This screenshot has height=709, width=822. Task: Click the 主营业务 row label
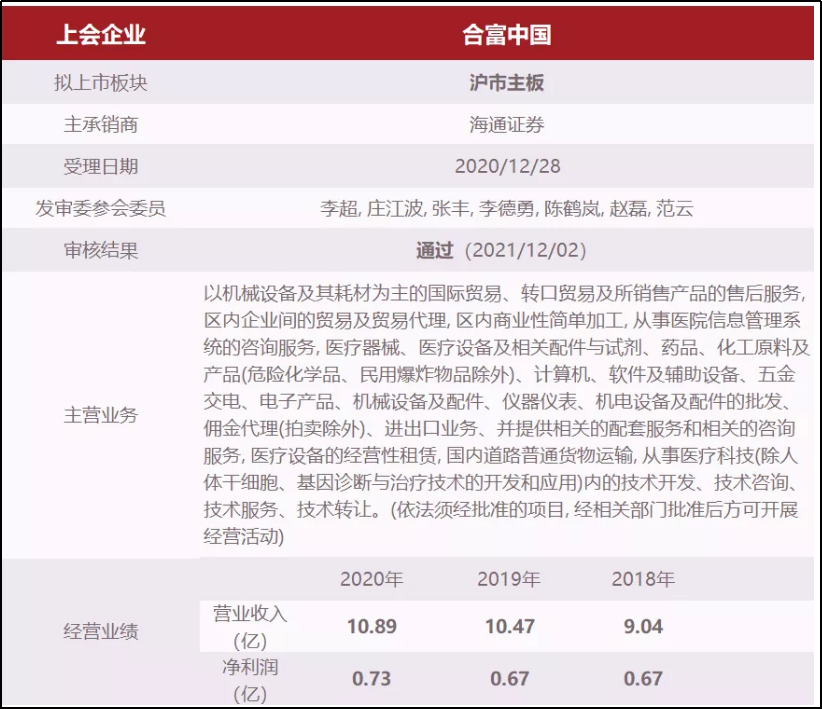pos(100,415)
